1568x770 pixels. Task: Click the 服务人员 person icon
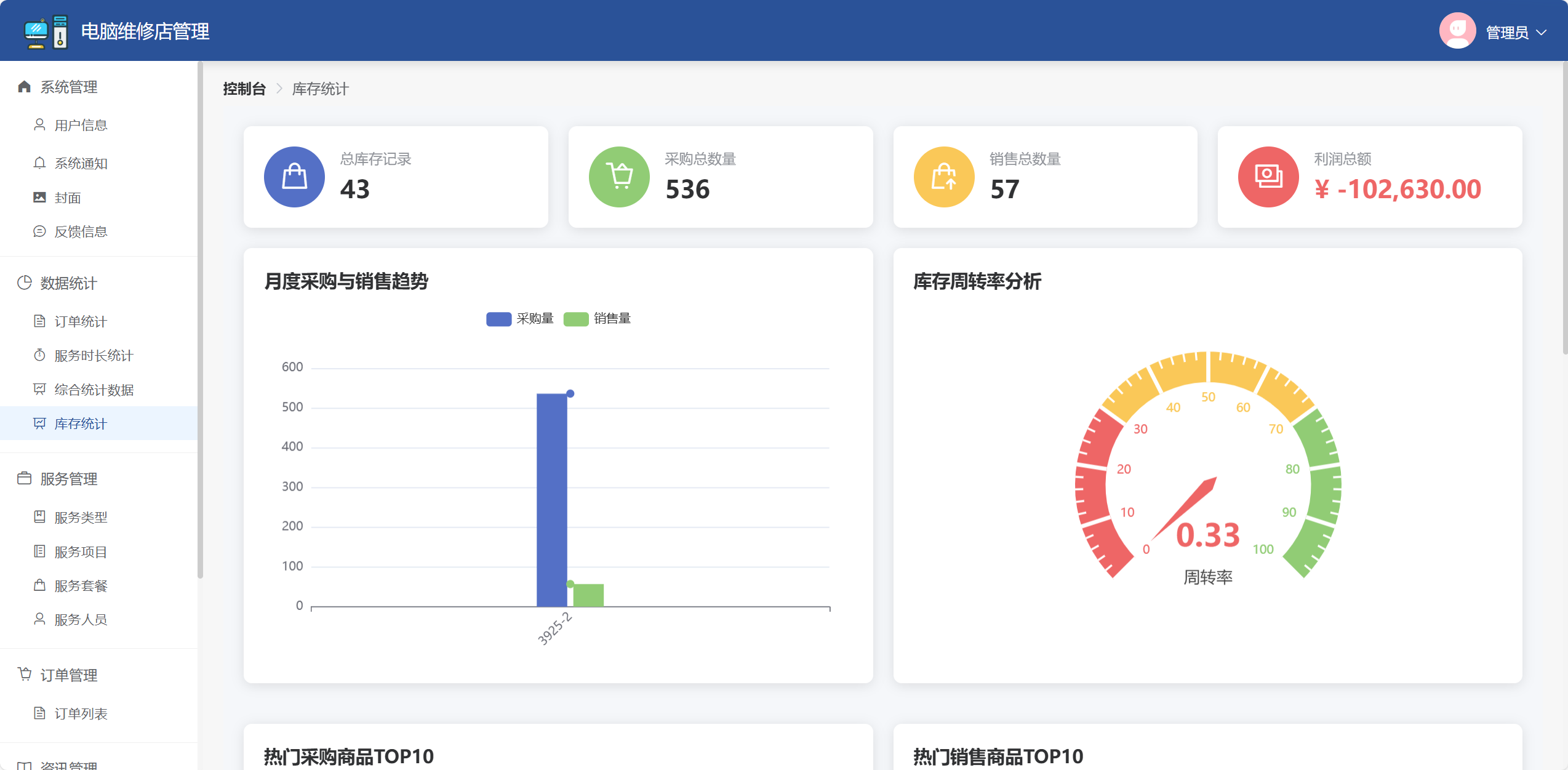[x=39, y=619]
